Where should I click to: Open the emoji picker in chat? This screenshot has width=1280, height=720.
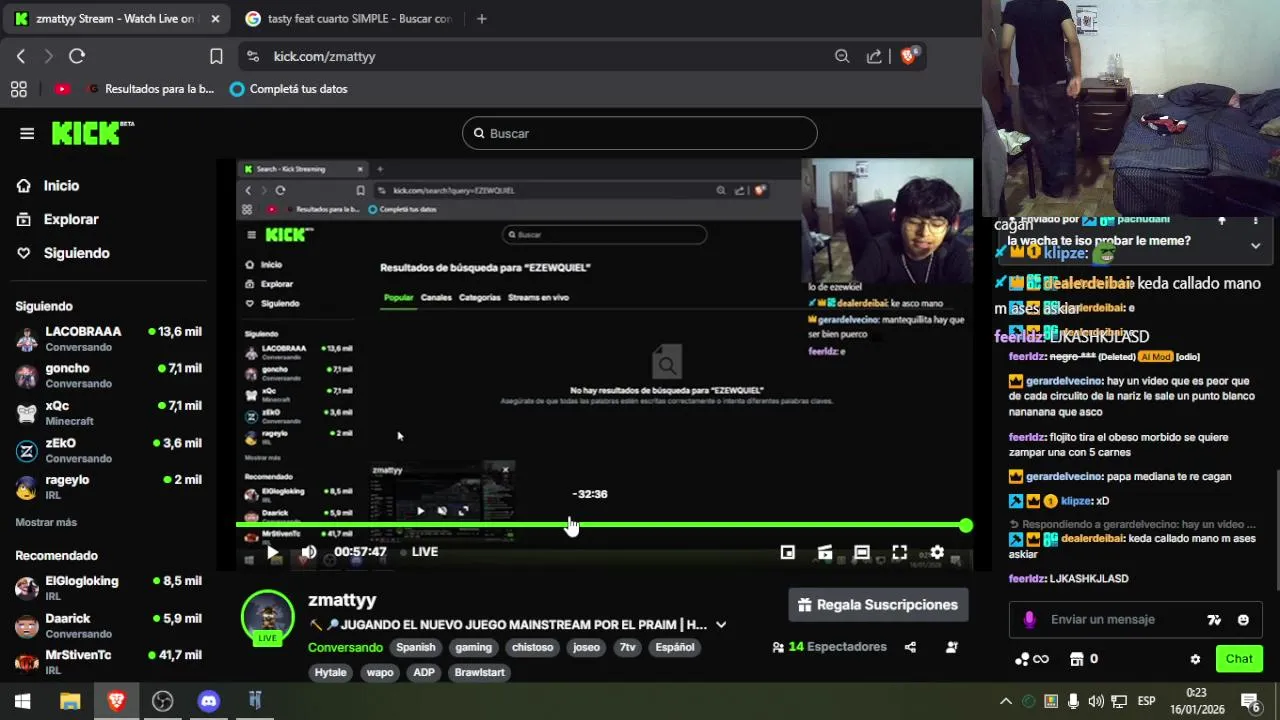1243,620
